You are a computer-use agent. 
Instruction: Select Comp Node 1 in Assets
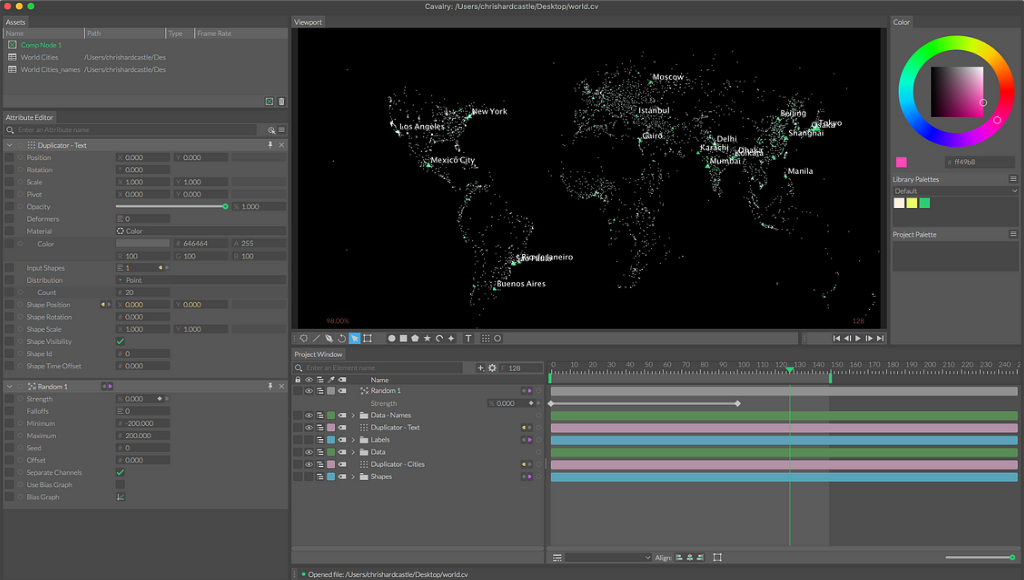click(x=41, y=45)
